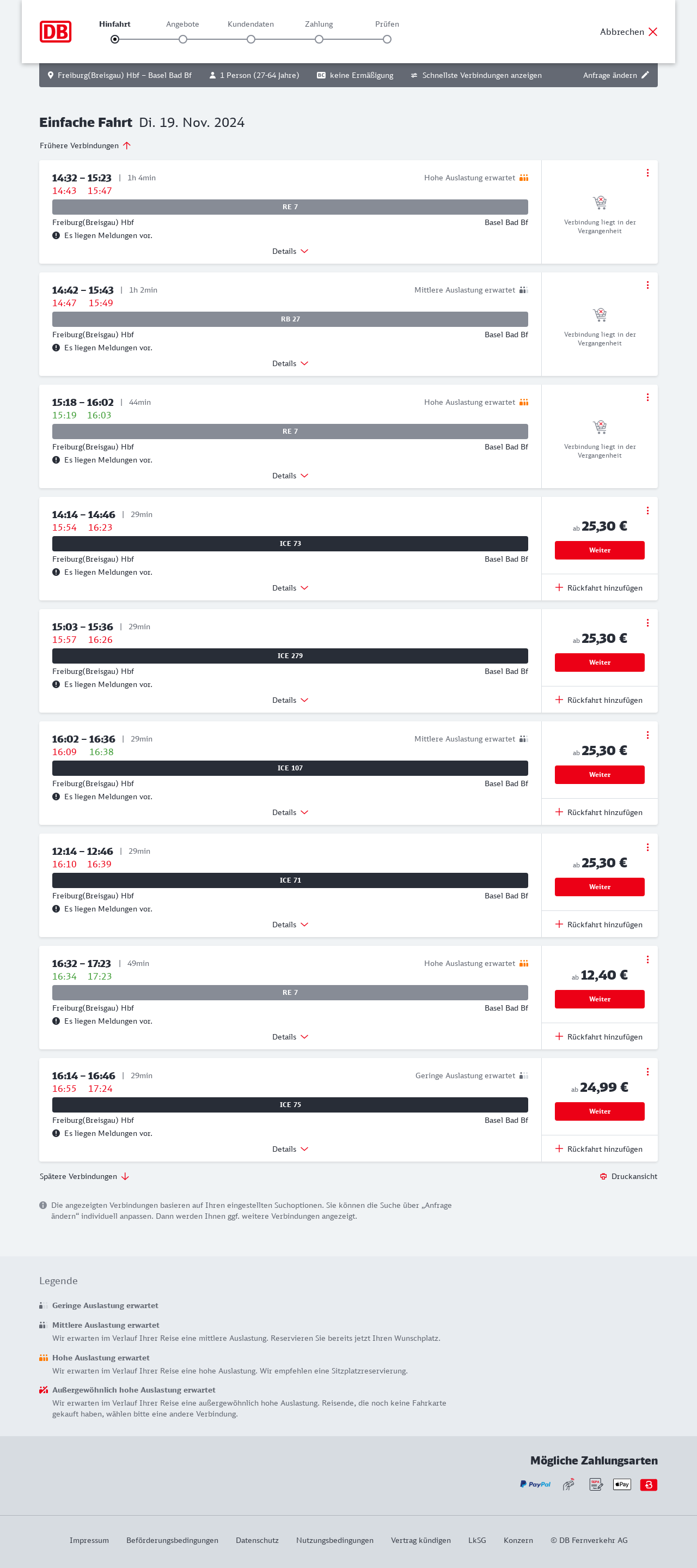Click the Abbrechen close X icon
Screen dimensions: 697x1568
point(652,32)
